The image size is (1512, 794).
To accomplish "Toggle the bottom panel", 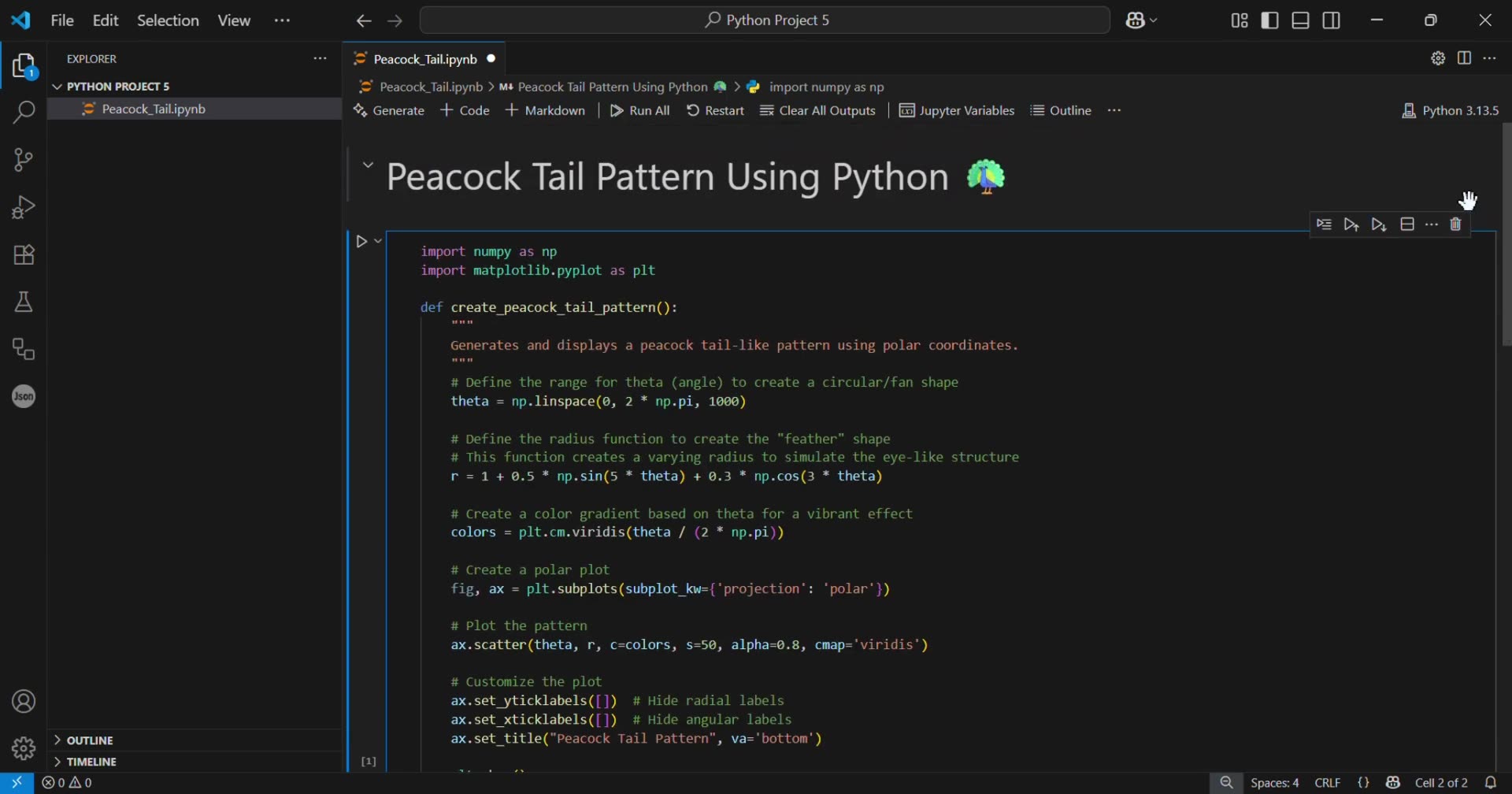I will coord(1300,20).
